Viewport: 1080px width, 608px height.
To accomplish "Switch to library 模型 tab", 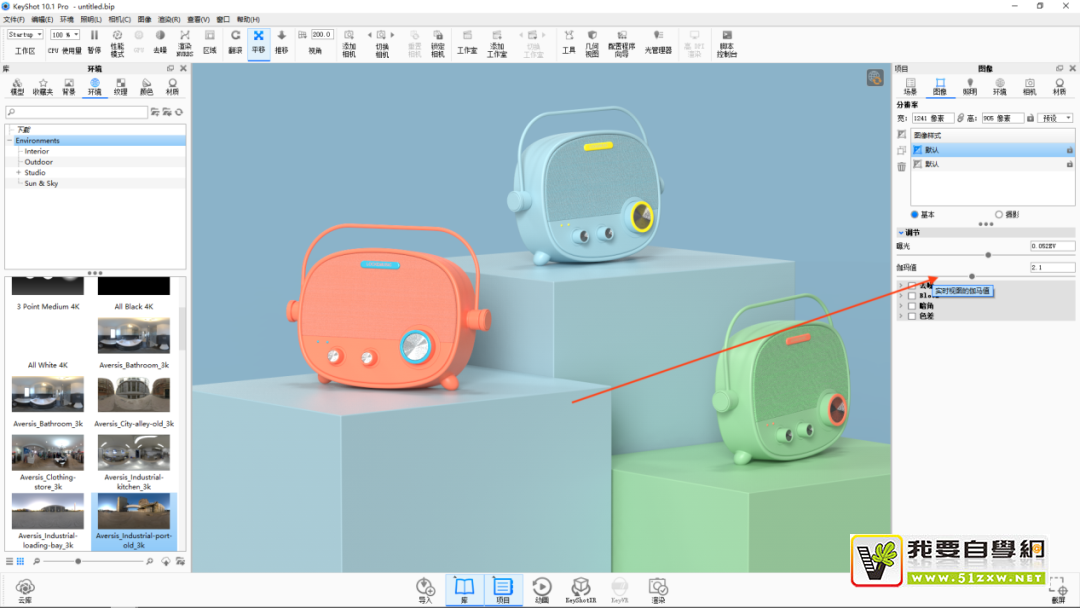I will tap(17, 87).
